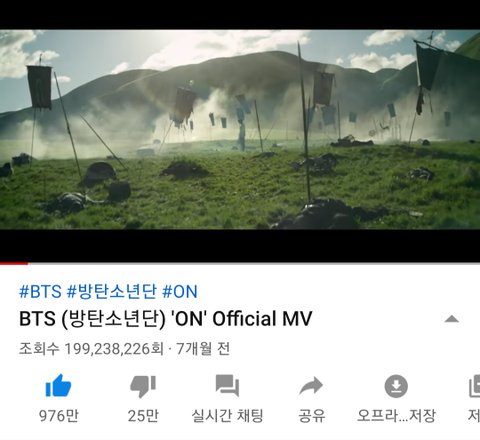
Task: Tap the 공유 share label
Action: click(x=311, y=416)
